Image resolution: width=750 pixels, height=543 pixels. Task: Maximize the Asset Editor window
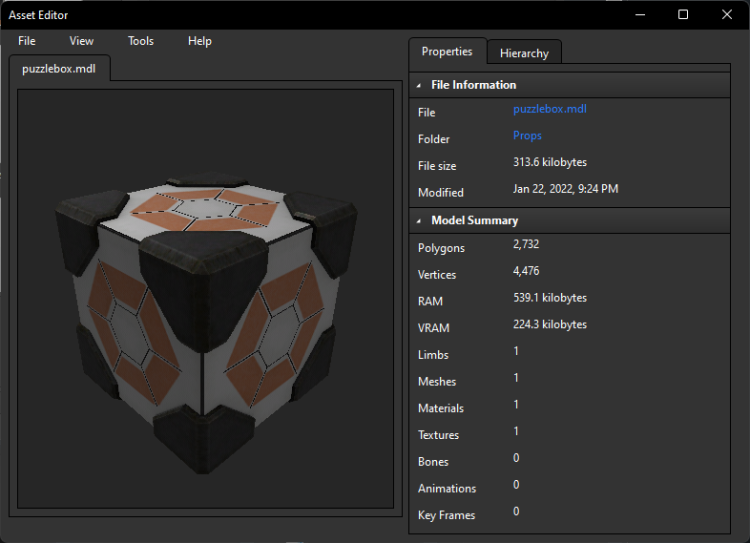tap(683, 15)
